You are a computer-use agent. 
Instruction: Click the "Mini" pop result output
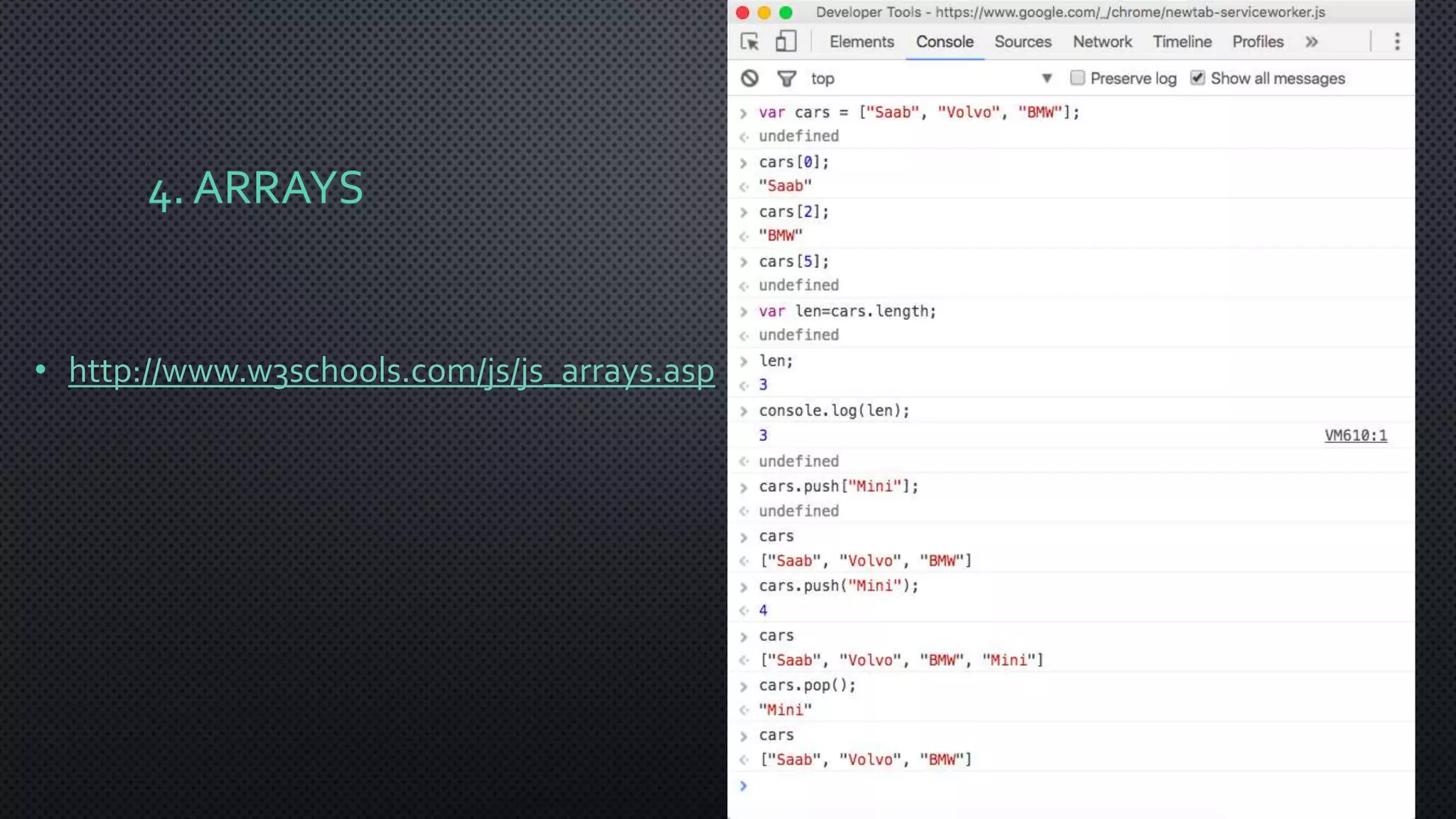(785, 710)
